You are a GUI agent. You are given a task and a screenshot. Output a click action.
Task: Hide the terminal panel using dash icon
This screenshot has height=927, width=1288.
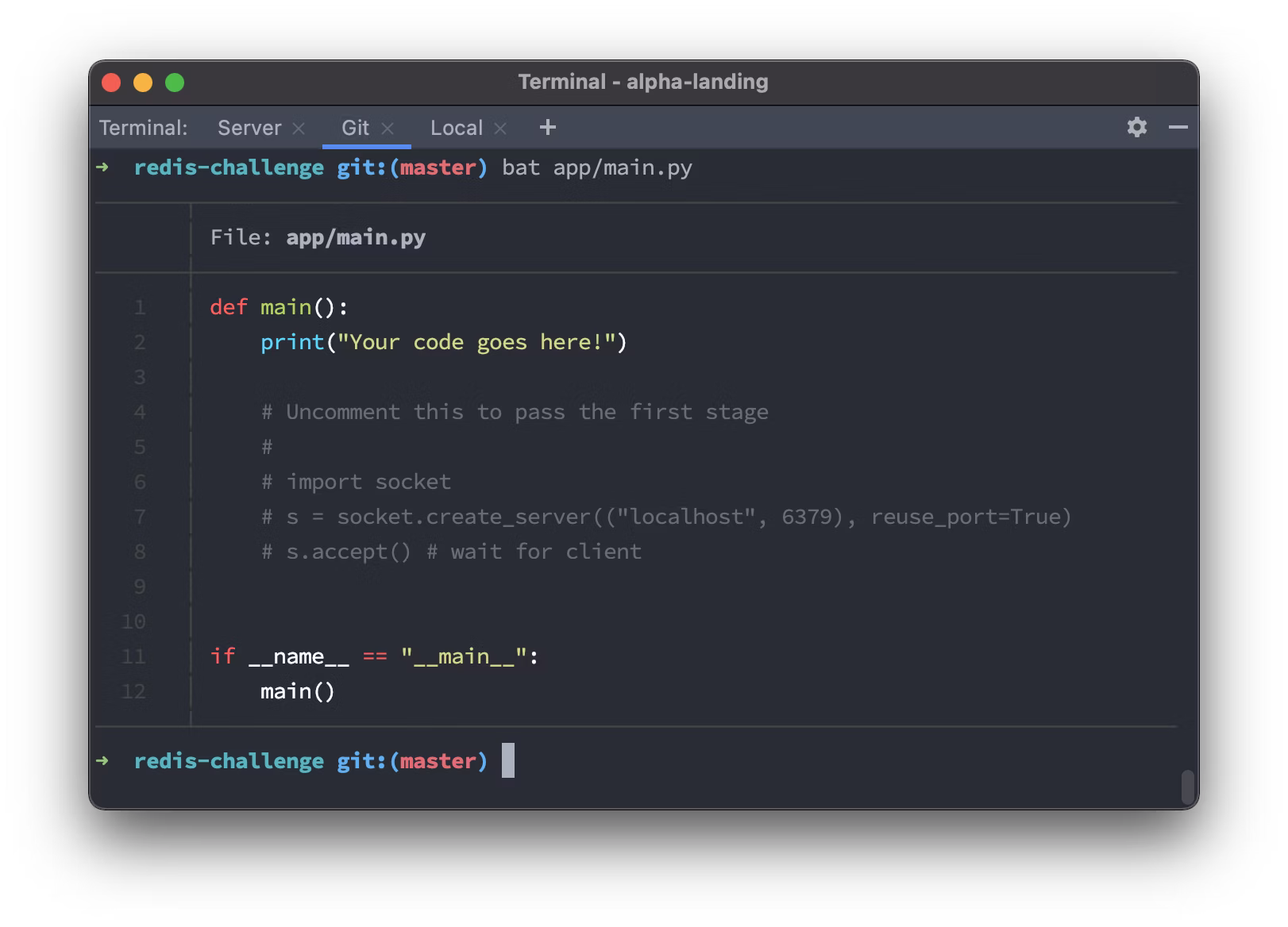click(1178, 127)
